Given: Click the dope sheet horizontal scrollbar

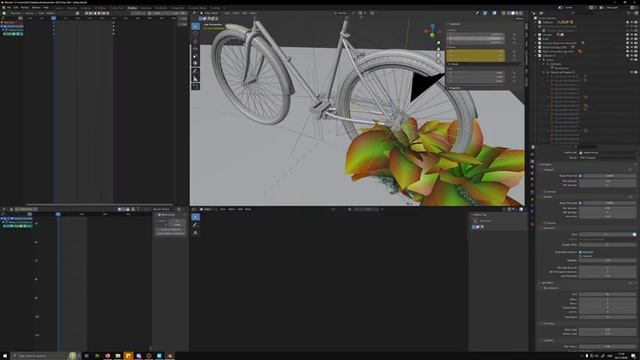Looking at the screenshot, I should pos(99,204).
